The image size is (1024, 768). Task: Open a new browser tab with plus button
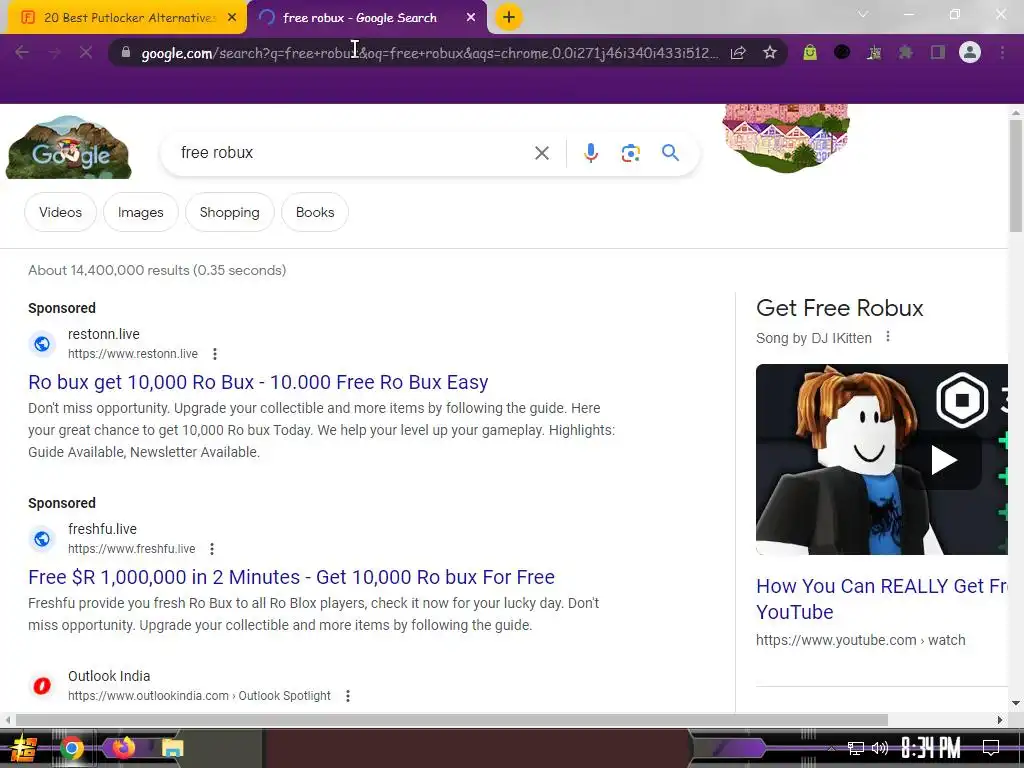(x=509, y=18)
